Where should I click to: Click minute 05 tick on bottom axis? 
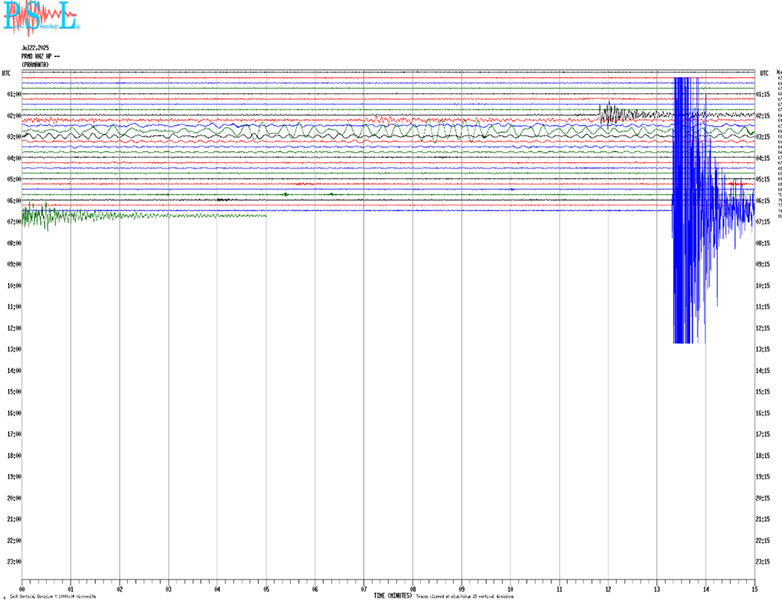coord(266,588)
